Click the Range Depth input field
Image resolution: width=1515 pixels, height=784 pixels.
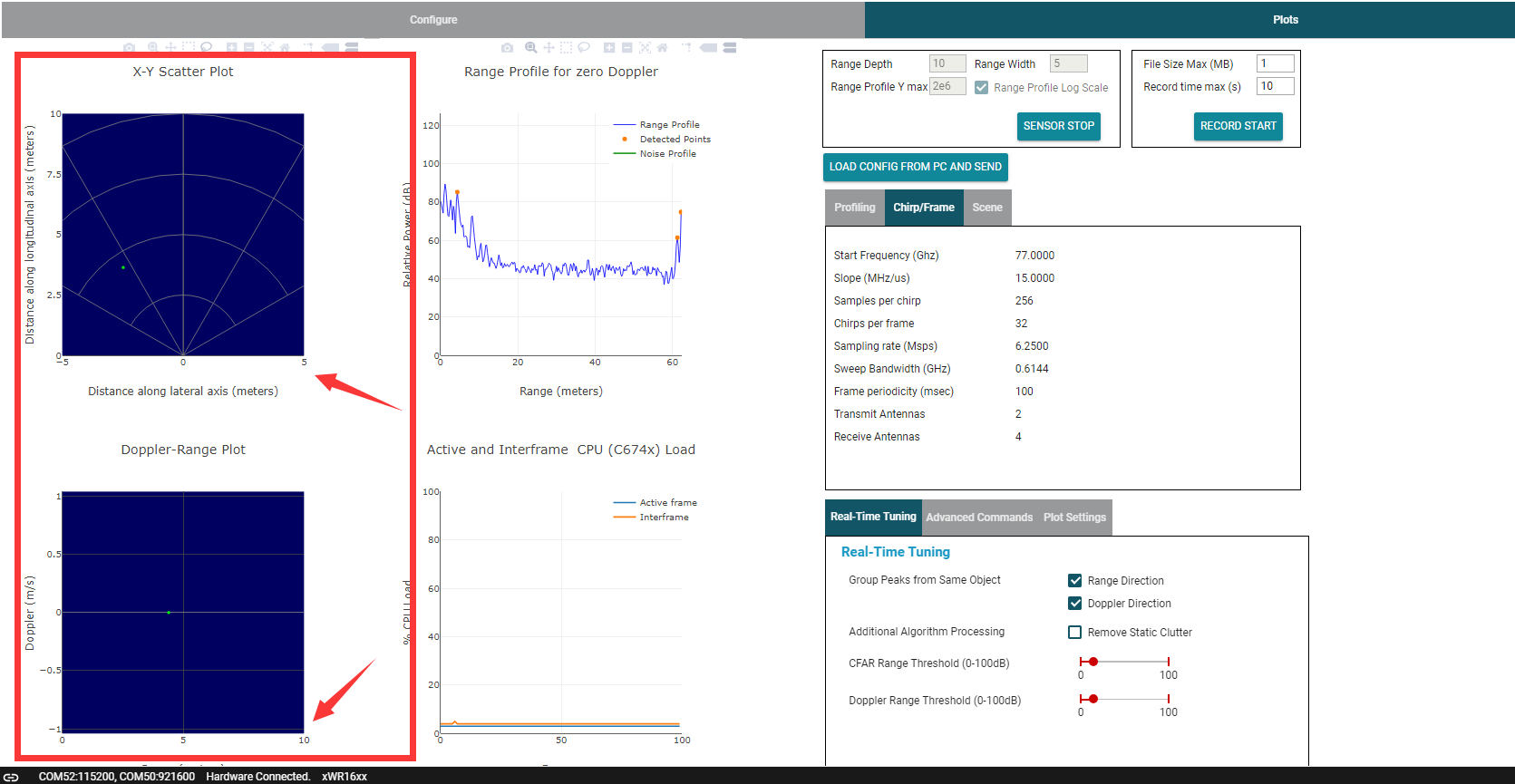947,63
